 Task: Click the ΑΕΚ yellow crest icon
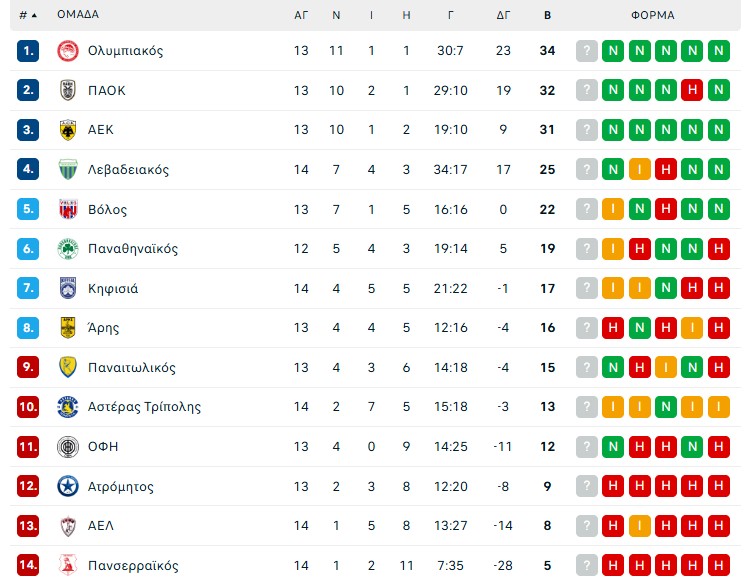pyautogui.click(x=68, y=130)
